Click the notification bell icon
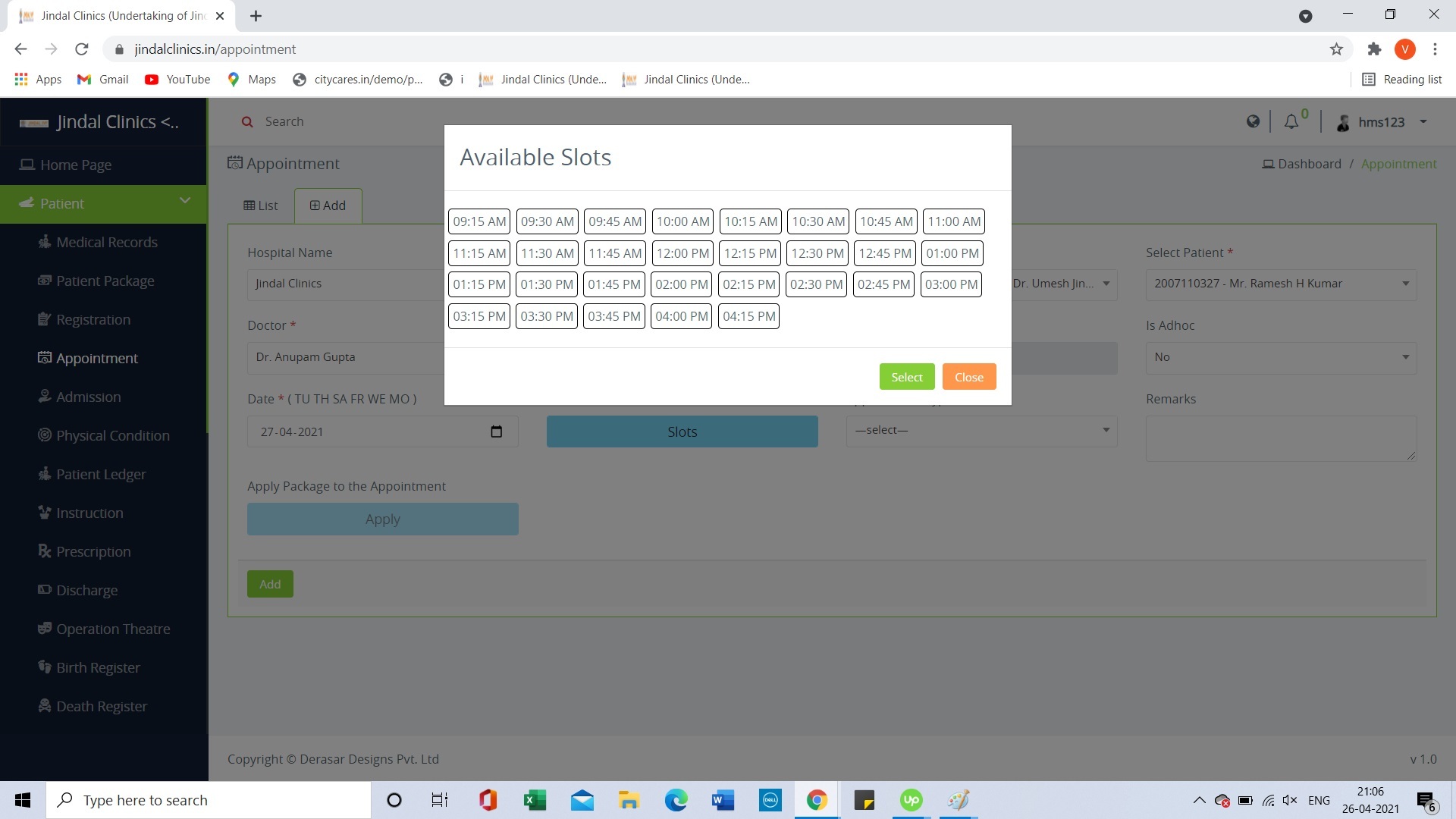Screen dimensions: 1456x819 [1291, 122]
